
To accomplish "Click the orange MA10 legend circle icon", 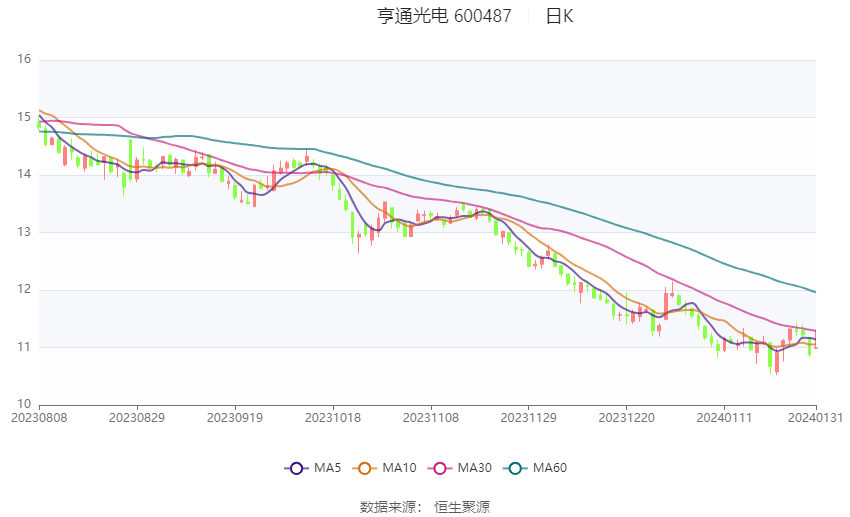I will (364, 468).
